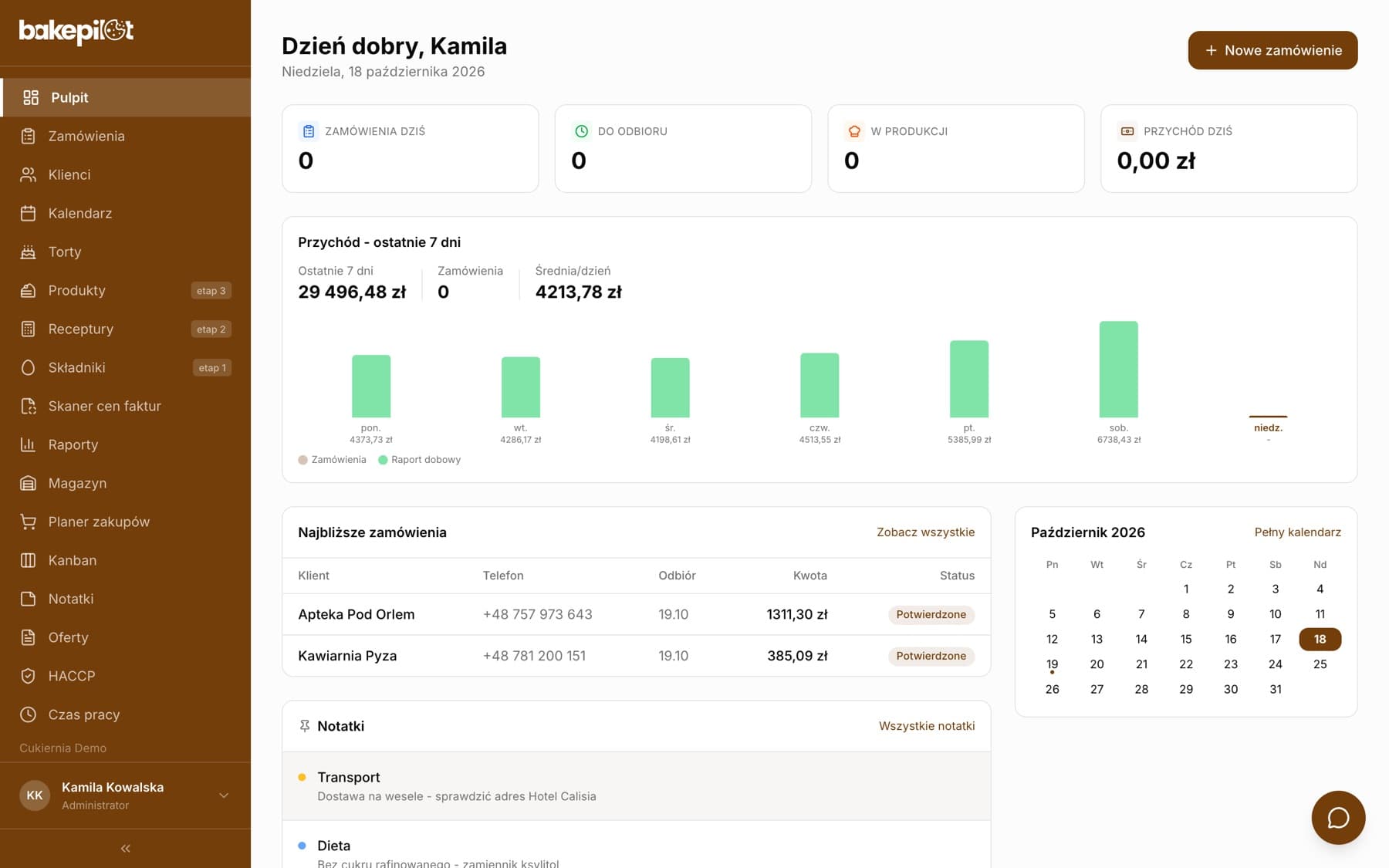1389x868 pixels.
Task: Select highlighted day 18 in calendar
Action: (x=1320, y=639)
